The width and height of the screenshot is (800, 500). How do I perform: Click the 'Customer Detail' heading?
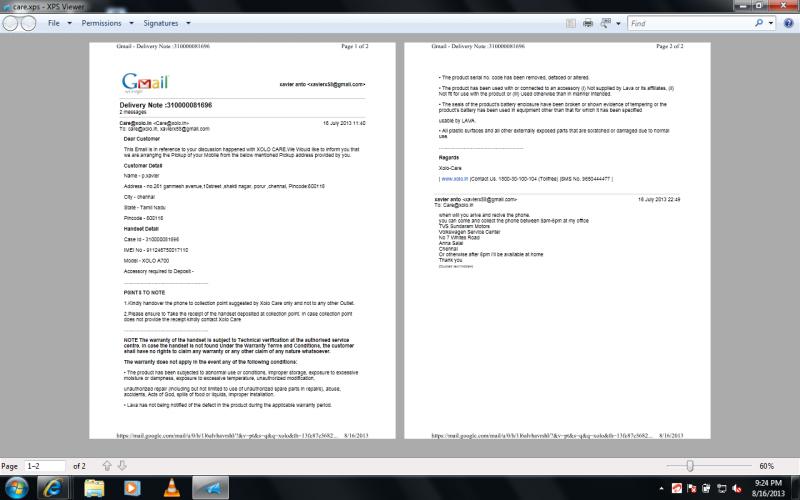pos(143,166)
